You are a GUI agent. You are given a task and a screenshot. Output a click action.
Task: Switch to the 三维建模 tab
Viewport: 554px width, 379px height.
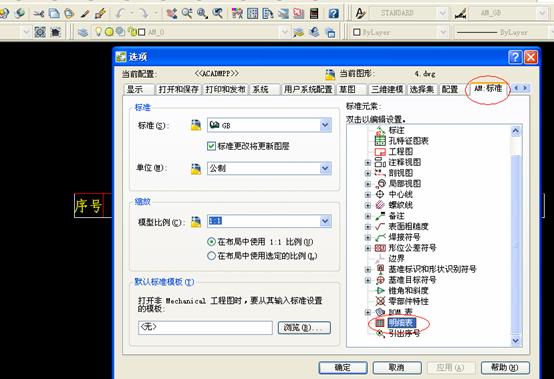pos(387,90)
